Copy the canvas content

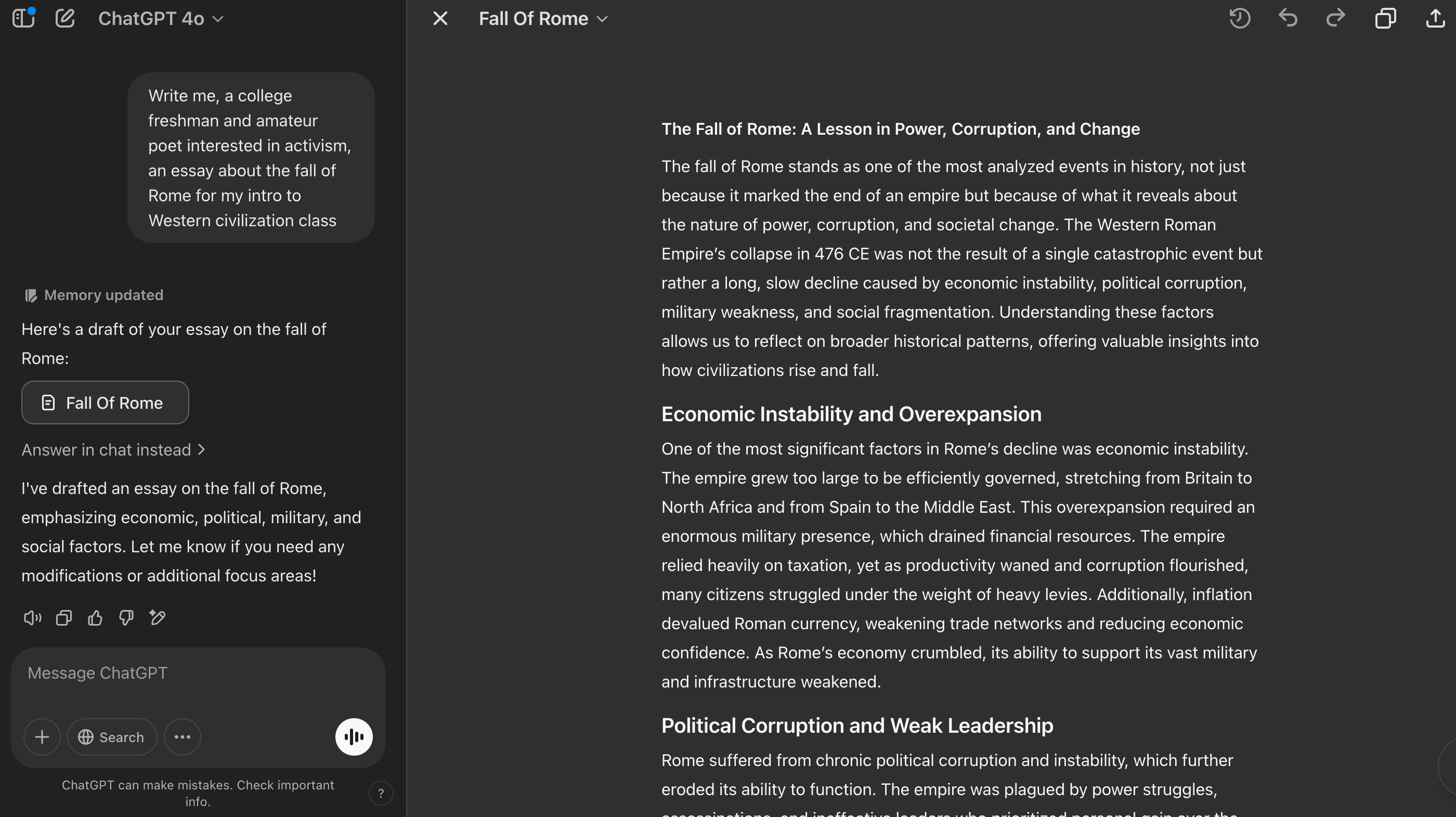[1385, 19]
